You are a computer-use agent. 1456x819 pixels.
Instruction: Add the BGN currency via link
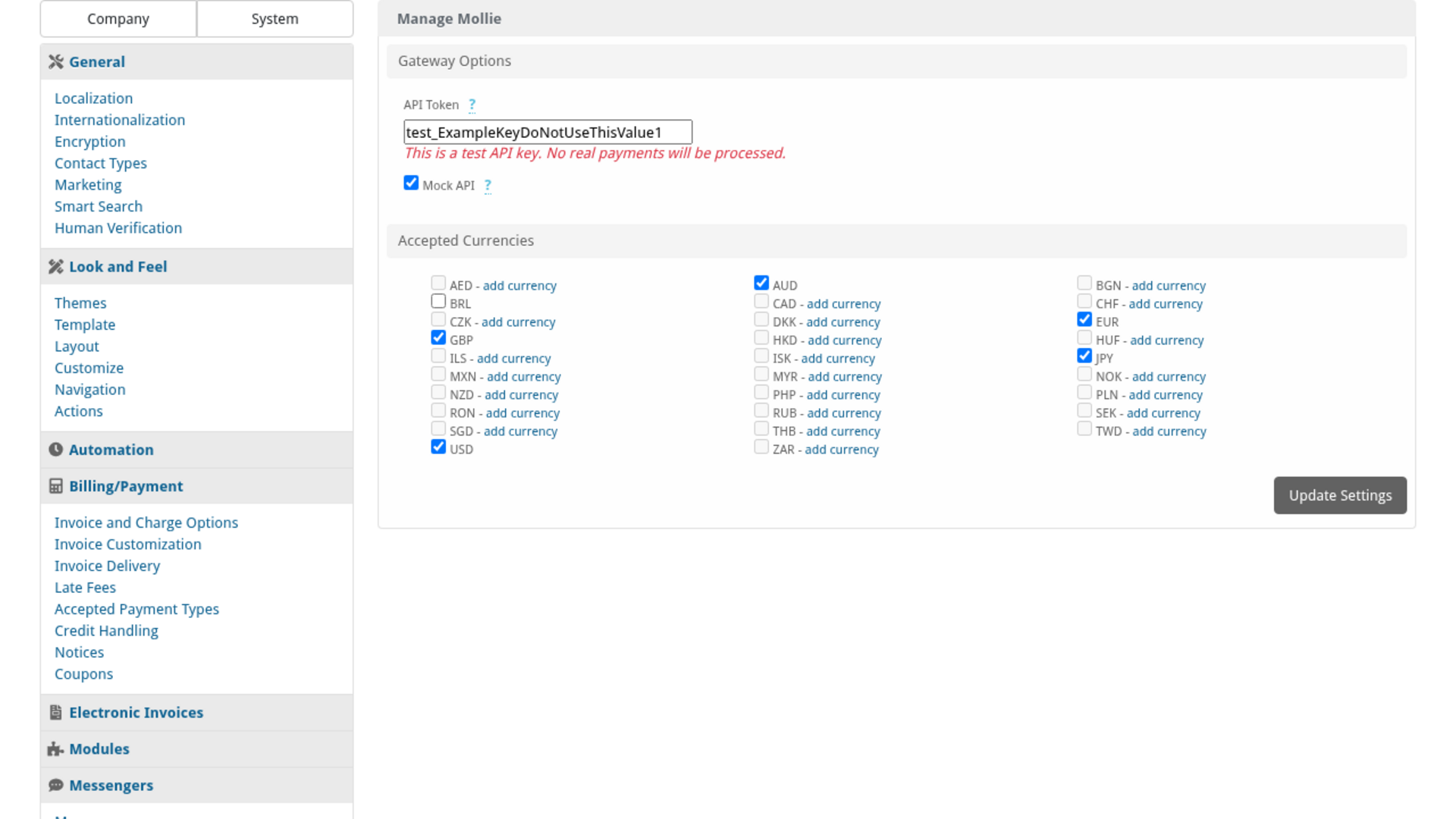1169,286
